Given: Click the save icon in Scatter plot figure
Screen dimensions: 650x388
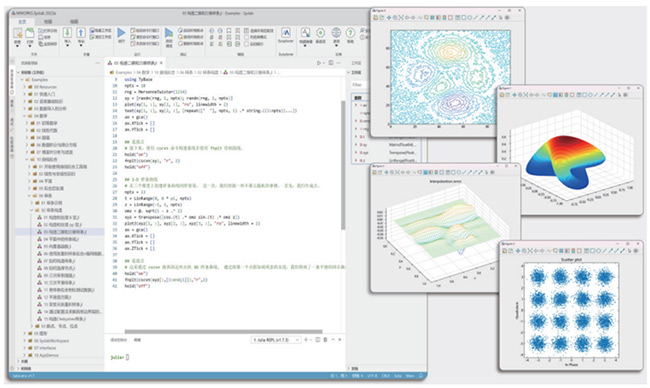Looking at the screenshot, I should [505, 251].
